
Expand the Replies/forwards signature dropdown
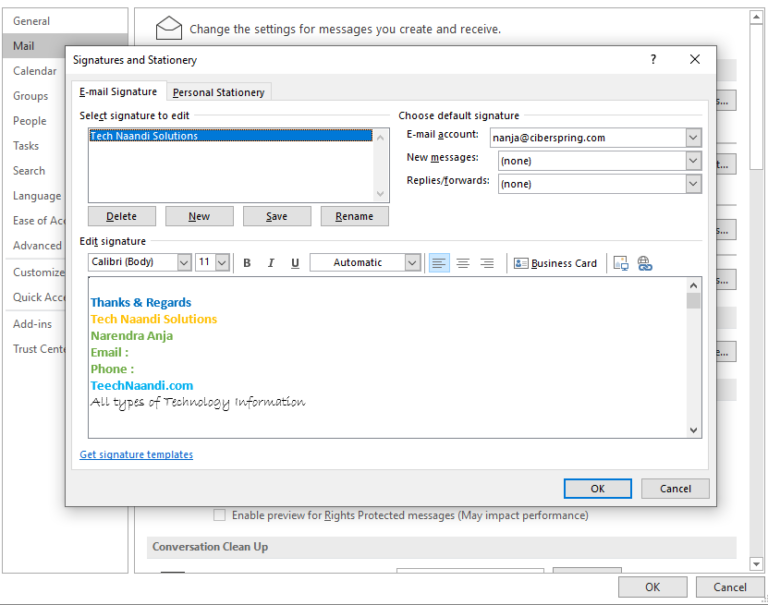pos(693,184)
